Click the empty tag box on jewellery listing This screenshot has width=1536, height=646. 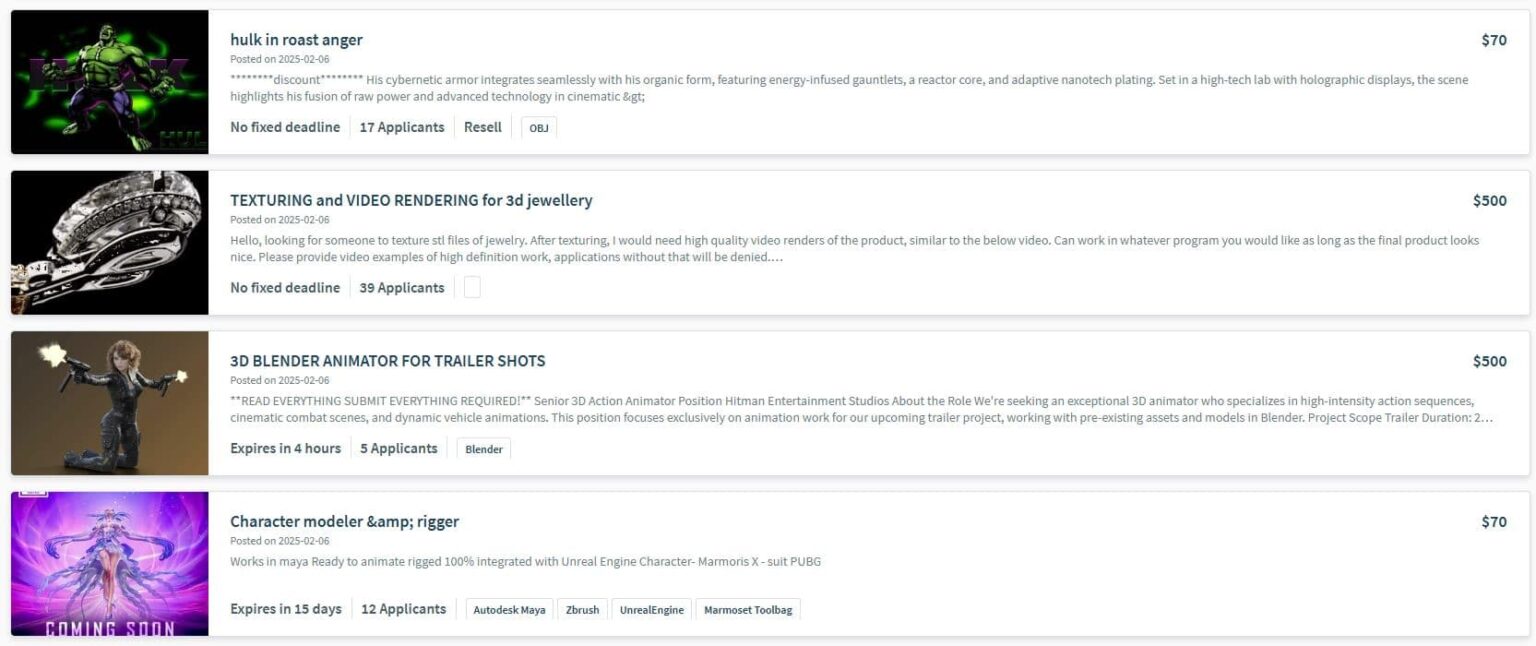click(x=472, y=288)
